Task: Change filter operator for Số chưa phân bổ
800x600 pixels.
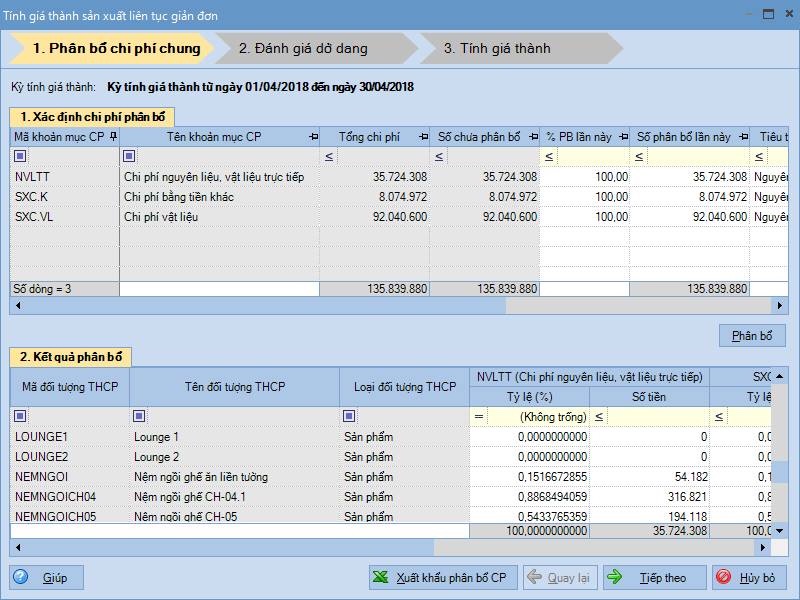Action: point(439,157)
